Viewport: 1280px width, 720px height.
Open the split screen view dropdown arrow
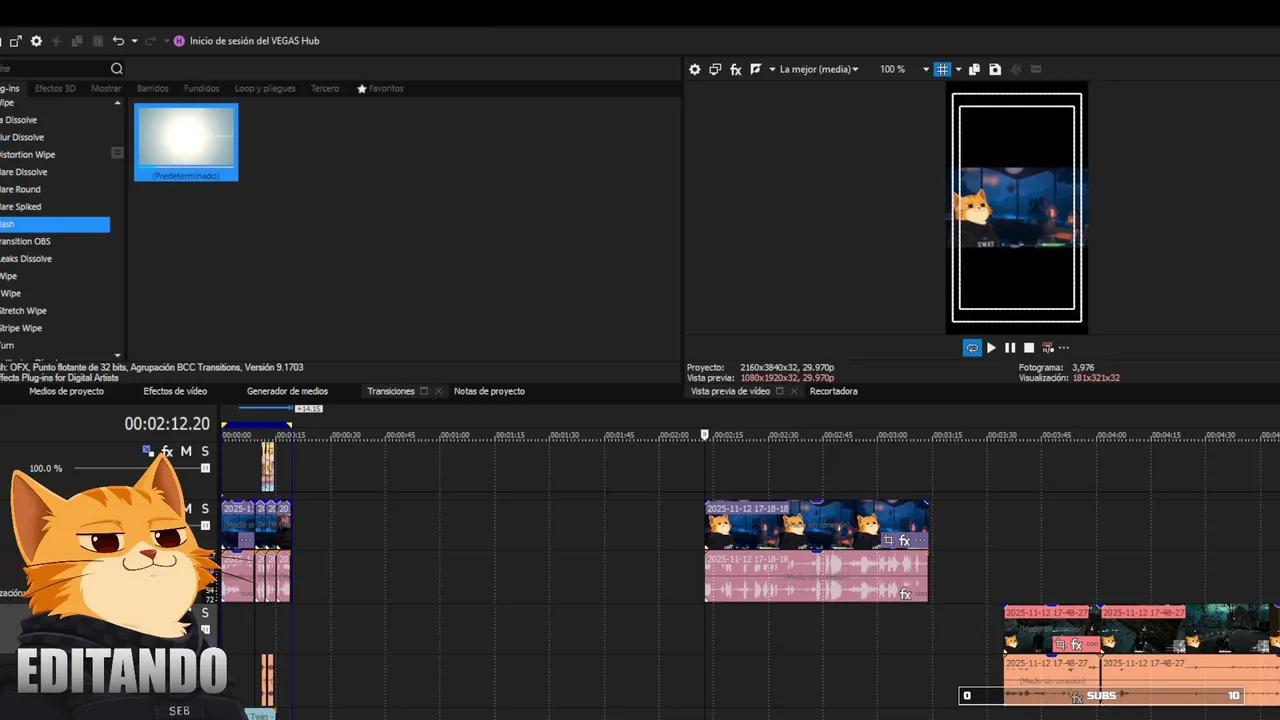pyautogui.click(x=772, y=69)
